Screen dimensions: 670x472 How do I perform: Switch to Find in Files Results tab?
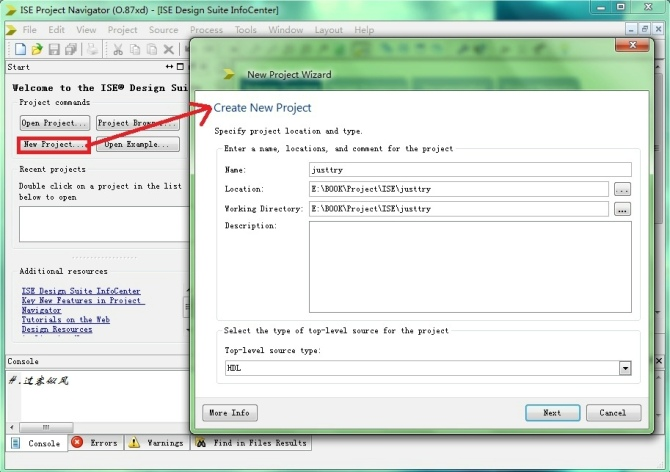click(x=251, y=443)
